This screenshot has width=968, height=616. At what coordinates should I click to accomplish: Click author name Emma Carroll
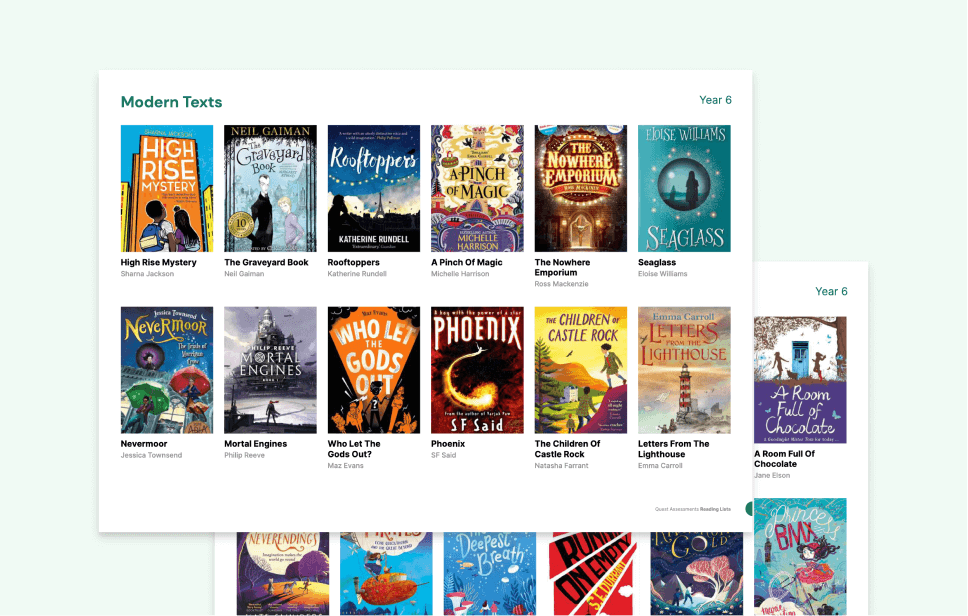660,465
